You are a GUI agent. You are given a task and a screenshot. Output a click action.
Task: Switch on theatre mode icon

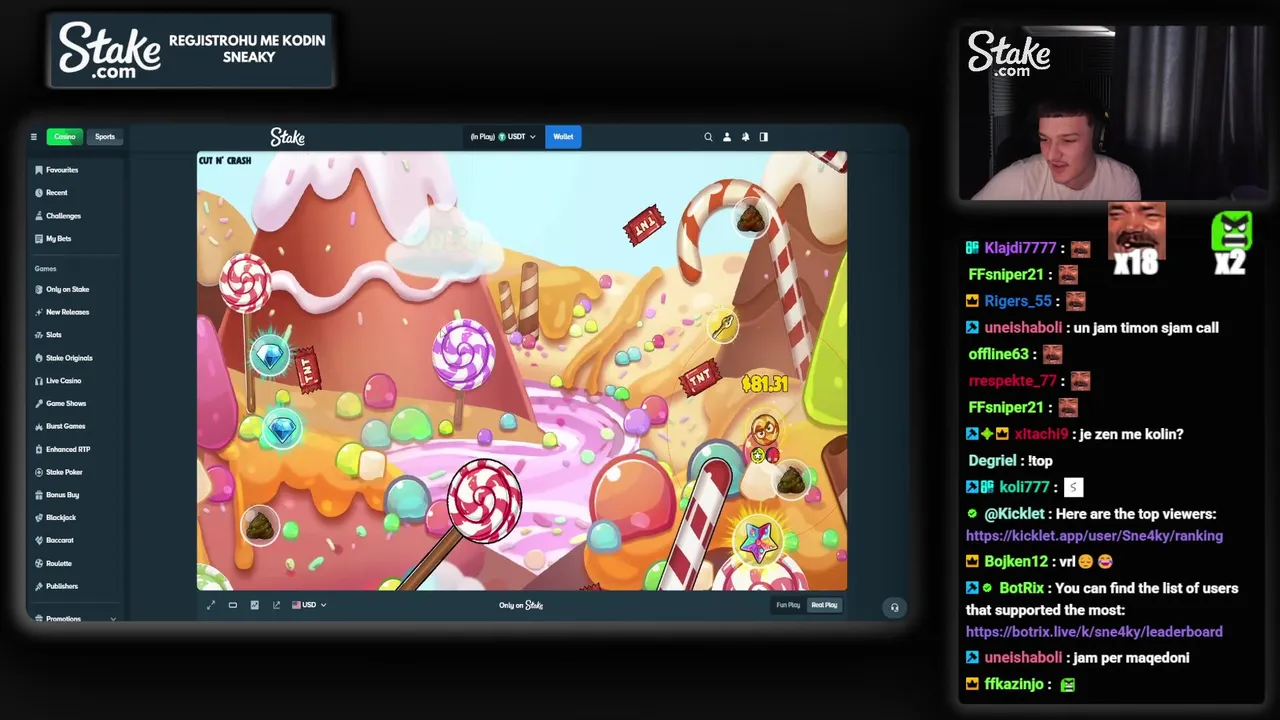point(233,605)
